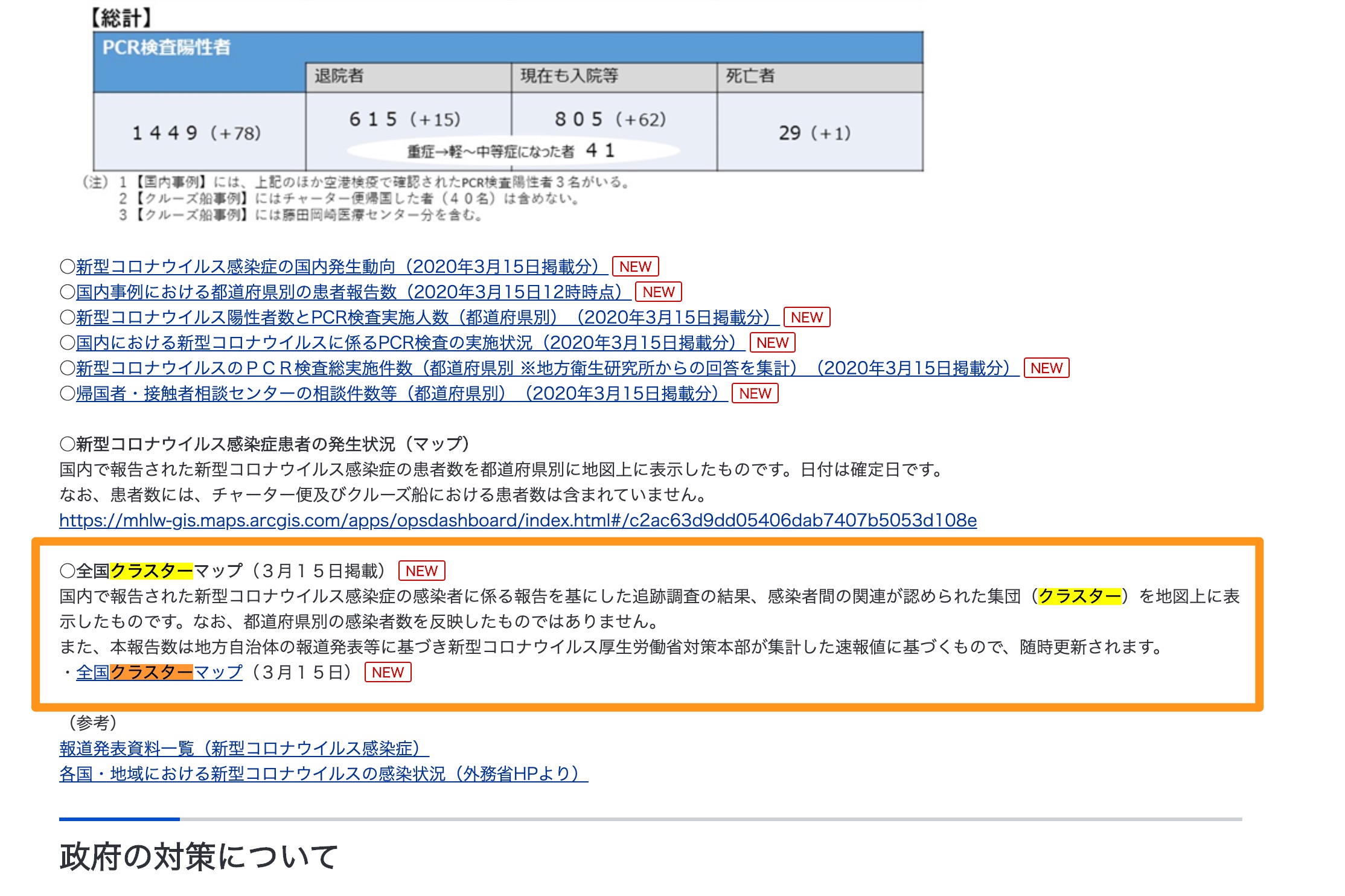Open PCR検査の実施状況 link
The width and height of the screenshot is (1345, 896).
406,343
